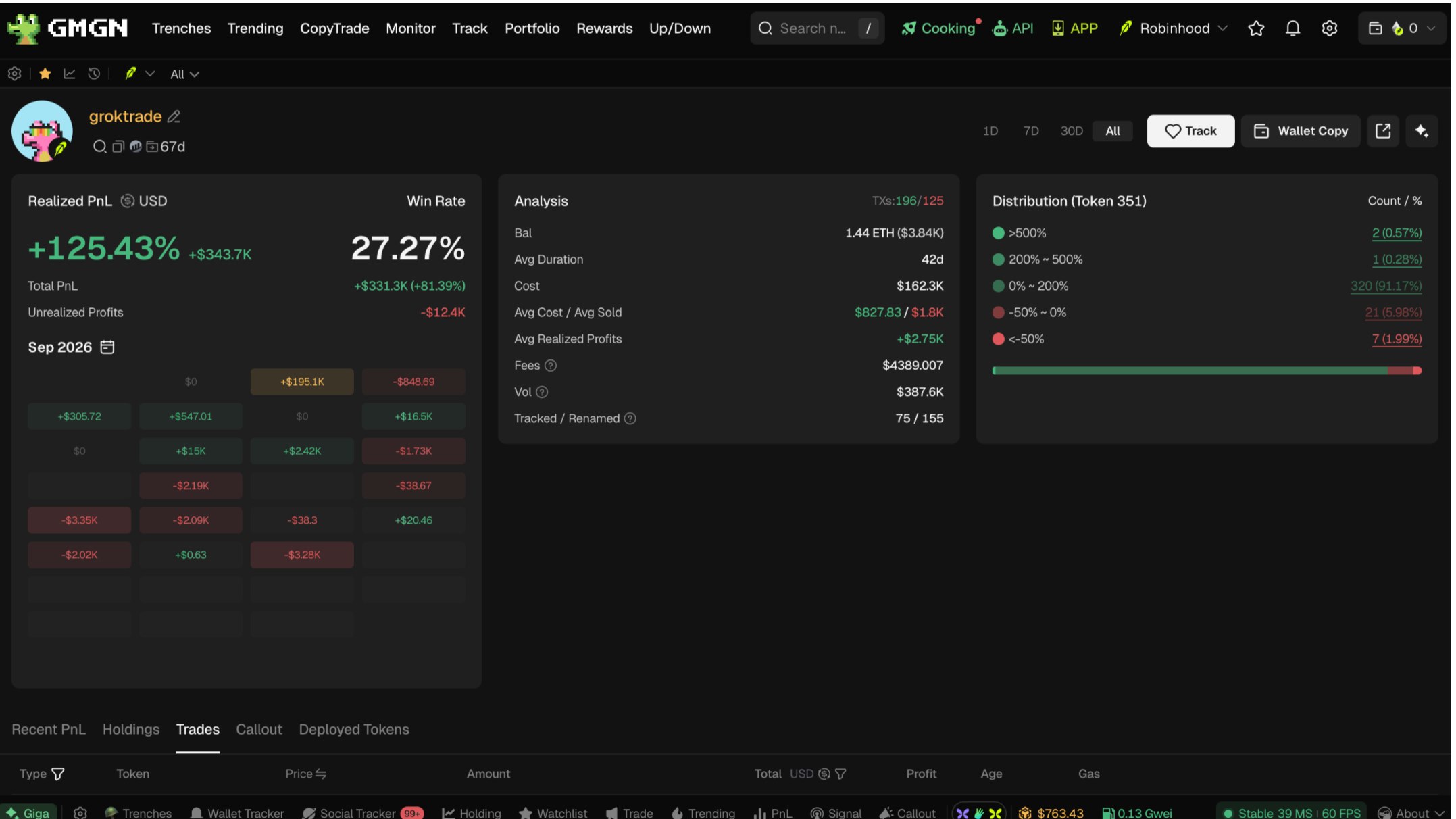
Task: Click the search input field
Action: pyautogui.click(x=817, y=28)
